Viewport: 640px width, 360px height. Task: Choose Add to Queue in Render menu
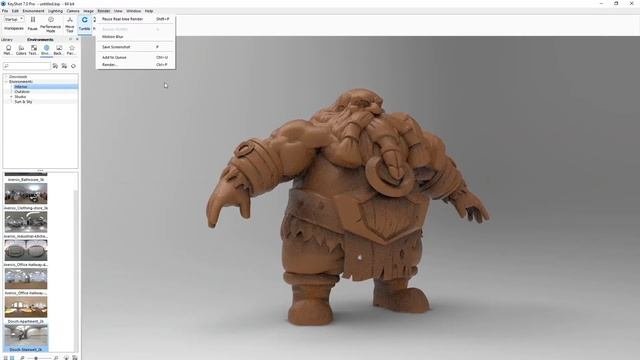click(136, 58)
